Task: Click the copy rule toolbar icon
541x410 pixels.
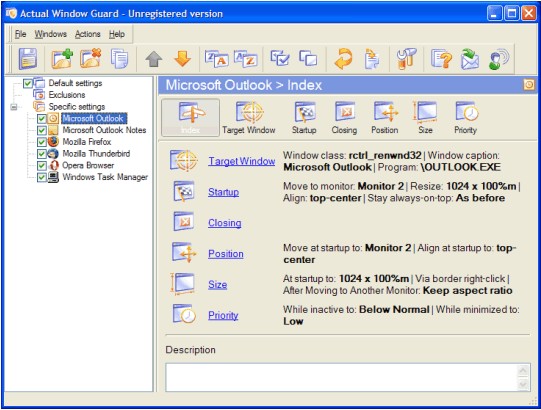Action: (119, 58)
